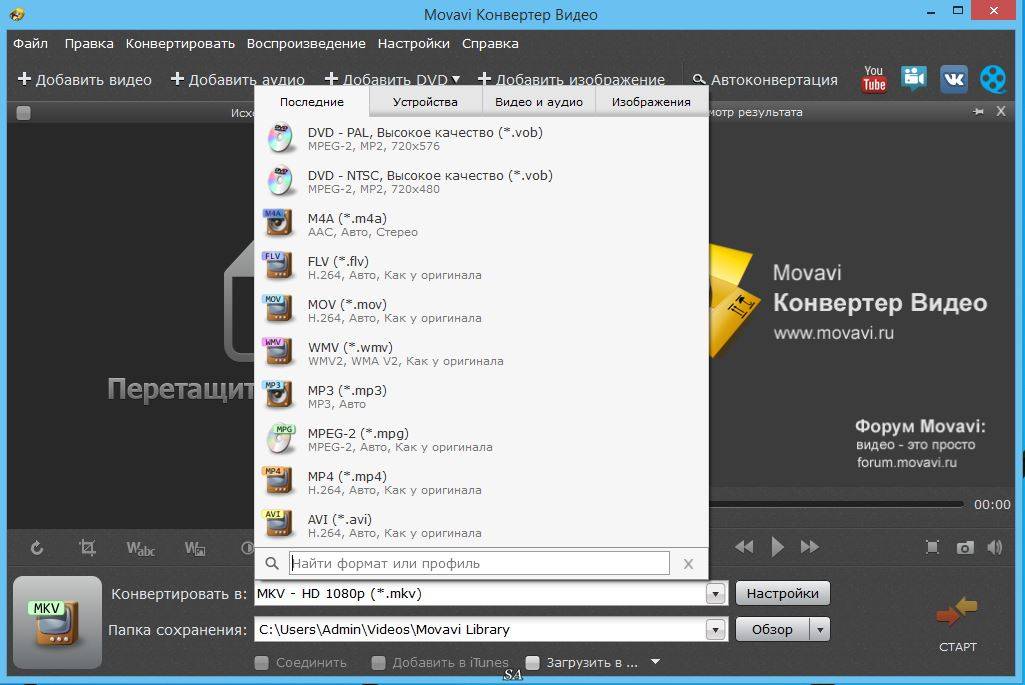1025x685 pixels.
Task: Take a snapshot with camera icon
Action: [965, 548]
